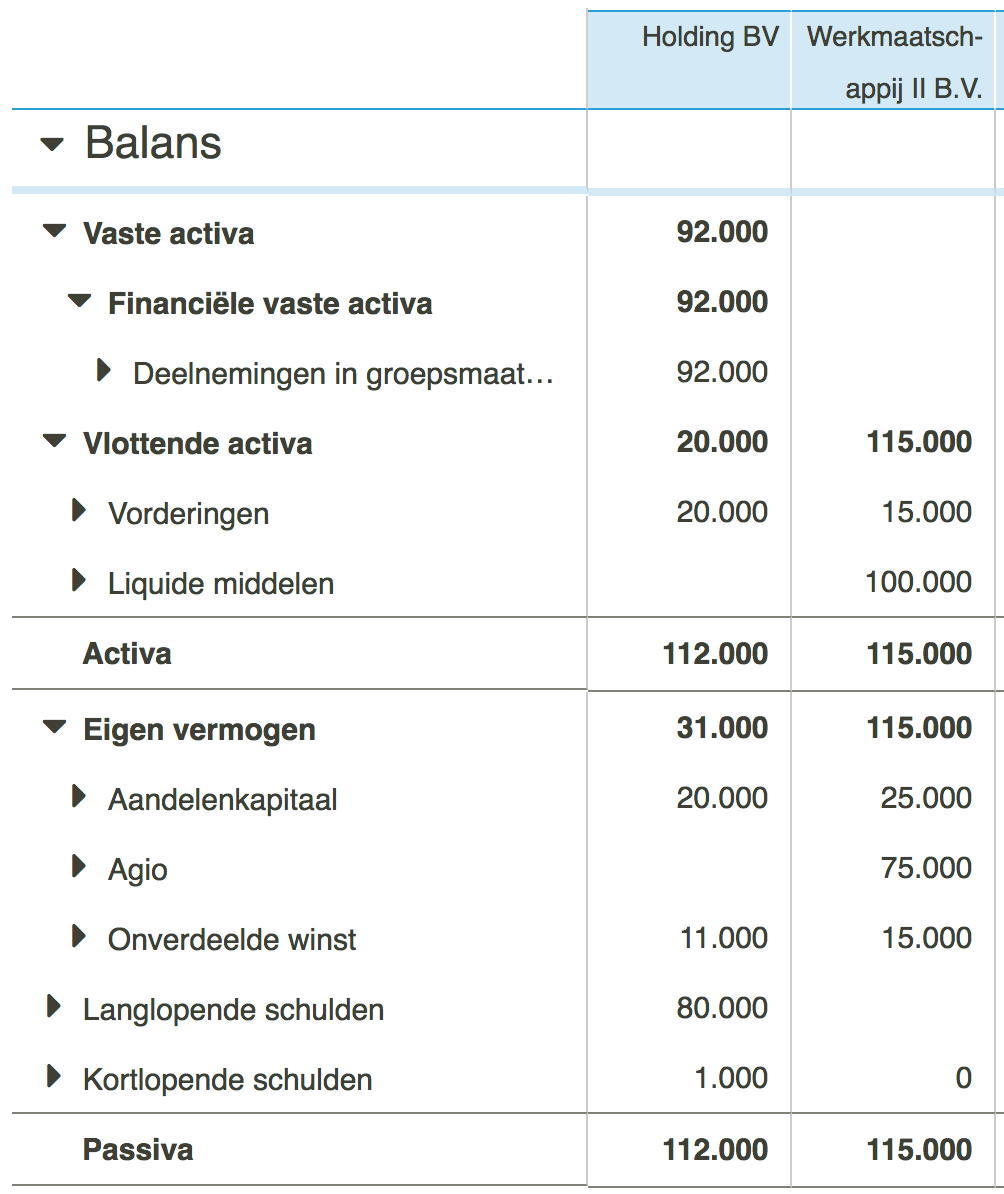Expand the Vorderingen row
Viewport: 1004px width, 1194px height.
(x=77, y=512)
